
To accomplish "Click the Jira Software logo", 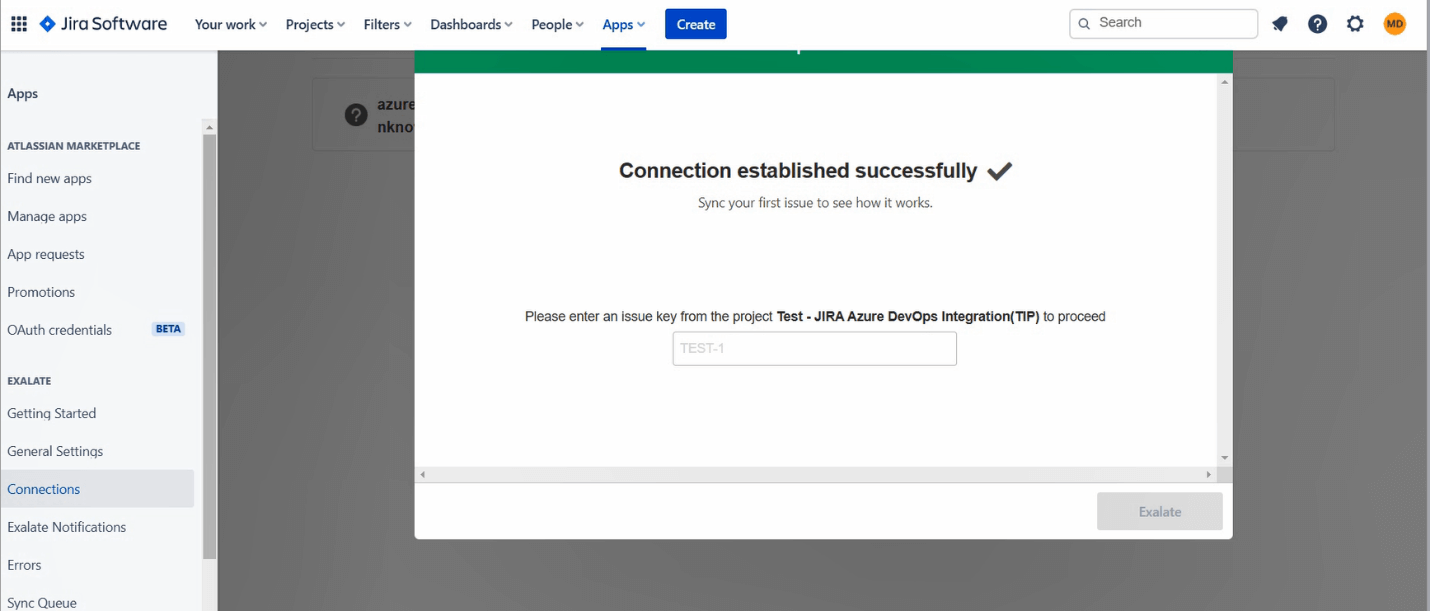I will (103, 24).
